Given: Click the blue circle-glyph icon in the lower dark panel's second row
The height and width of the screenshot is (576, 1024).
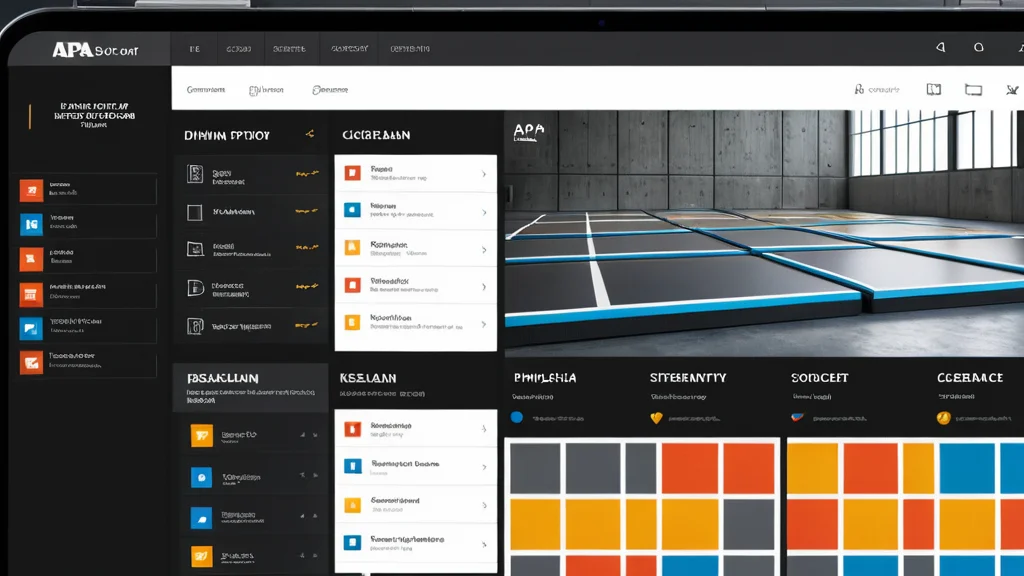Looking at the screenshot, I should click(201, 477).
